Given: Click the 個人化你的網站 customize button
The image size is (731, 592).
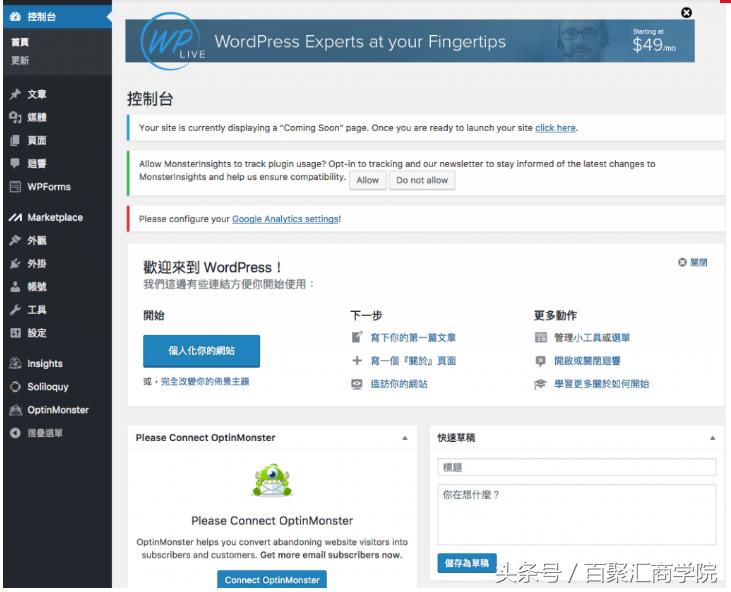Looking at the screenshot, I should 201,351.
